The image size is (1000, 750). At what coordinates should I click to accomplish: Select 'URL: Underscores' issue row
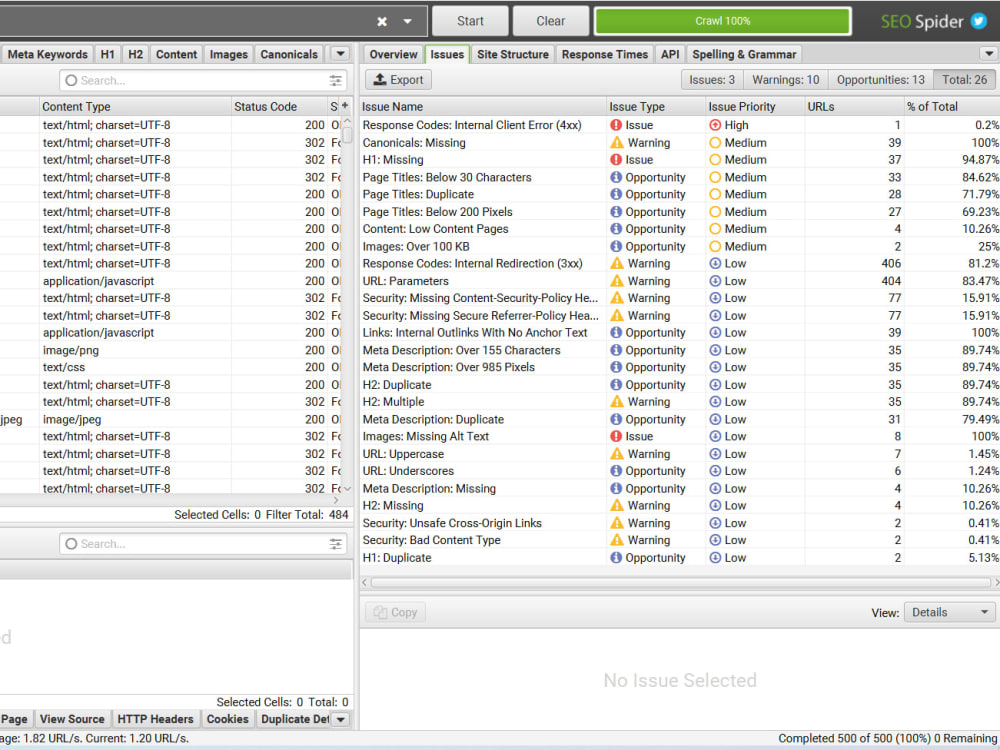click(x=680, y=471)
